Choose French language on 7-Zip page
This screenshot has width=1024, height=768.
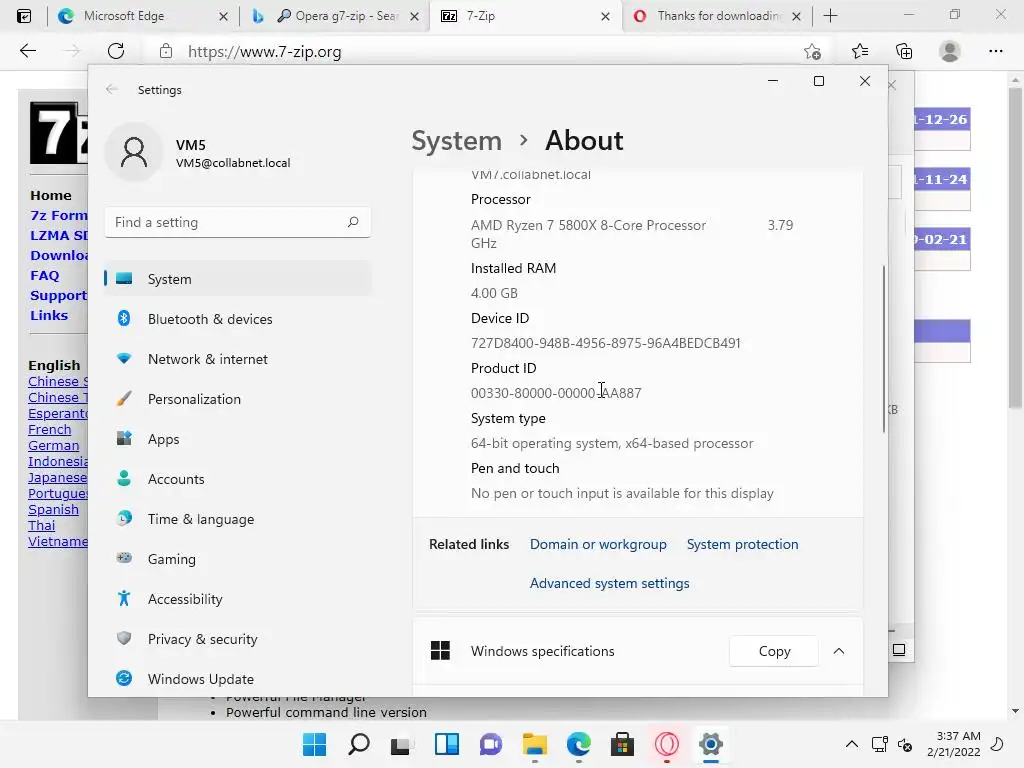50,430
